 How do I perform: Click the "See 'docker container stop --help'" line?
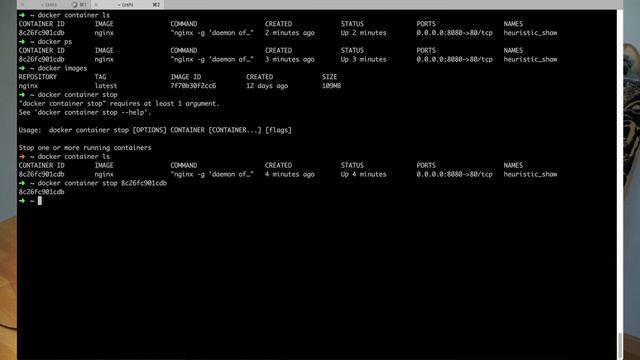[x=85, y=113]
